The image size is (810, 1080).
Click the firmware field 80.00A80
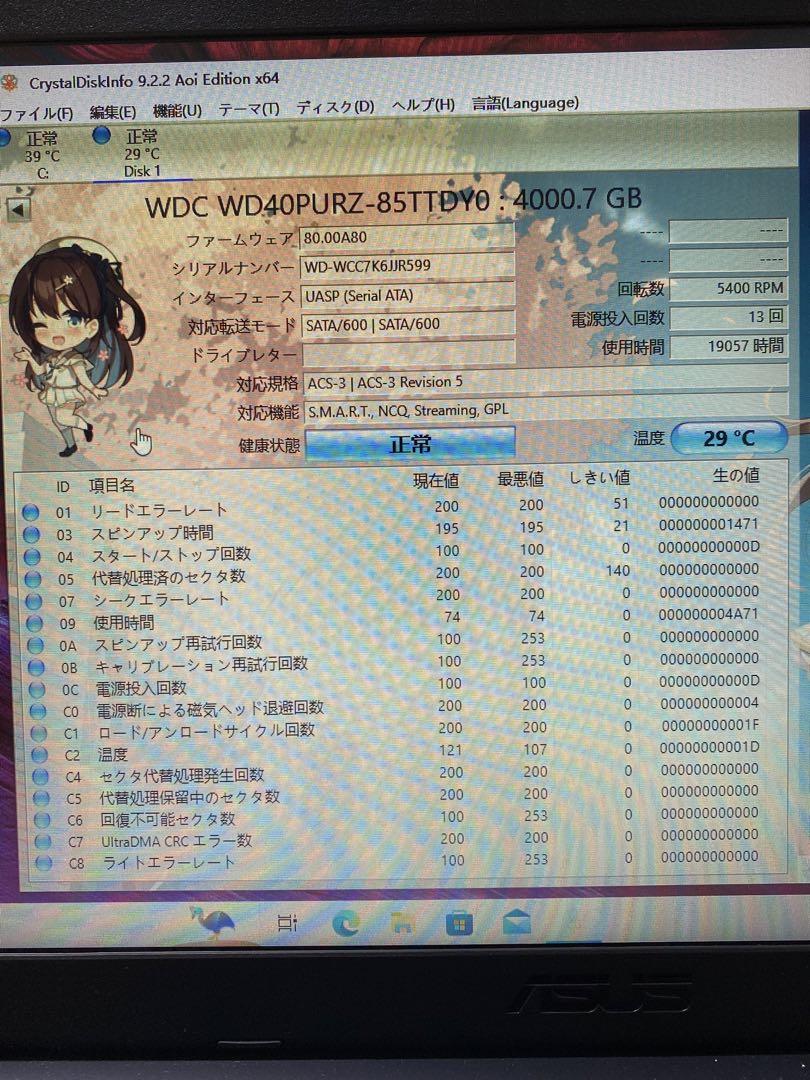coord(407,238)
